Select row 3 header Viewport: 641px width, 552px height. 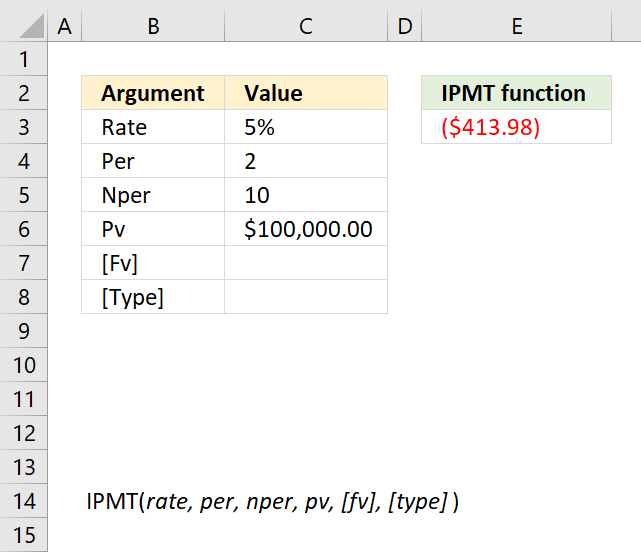[x=24, y=127]
